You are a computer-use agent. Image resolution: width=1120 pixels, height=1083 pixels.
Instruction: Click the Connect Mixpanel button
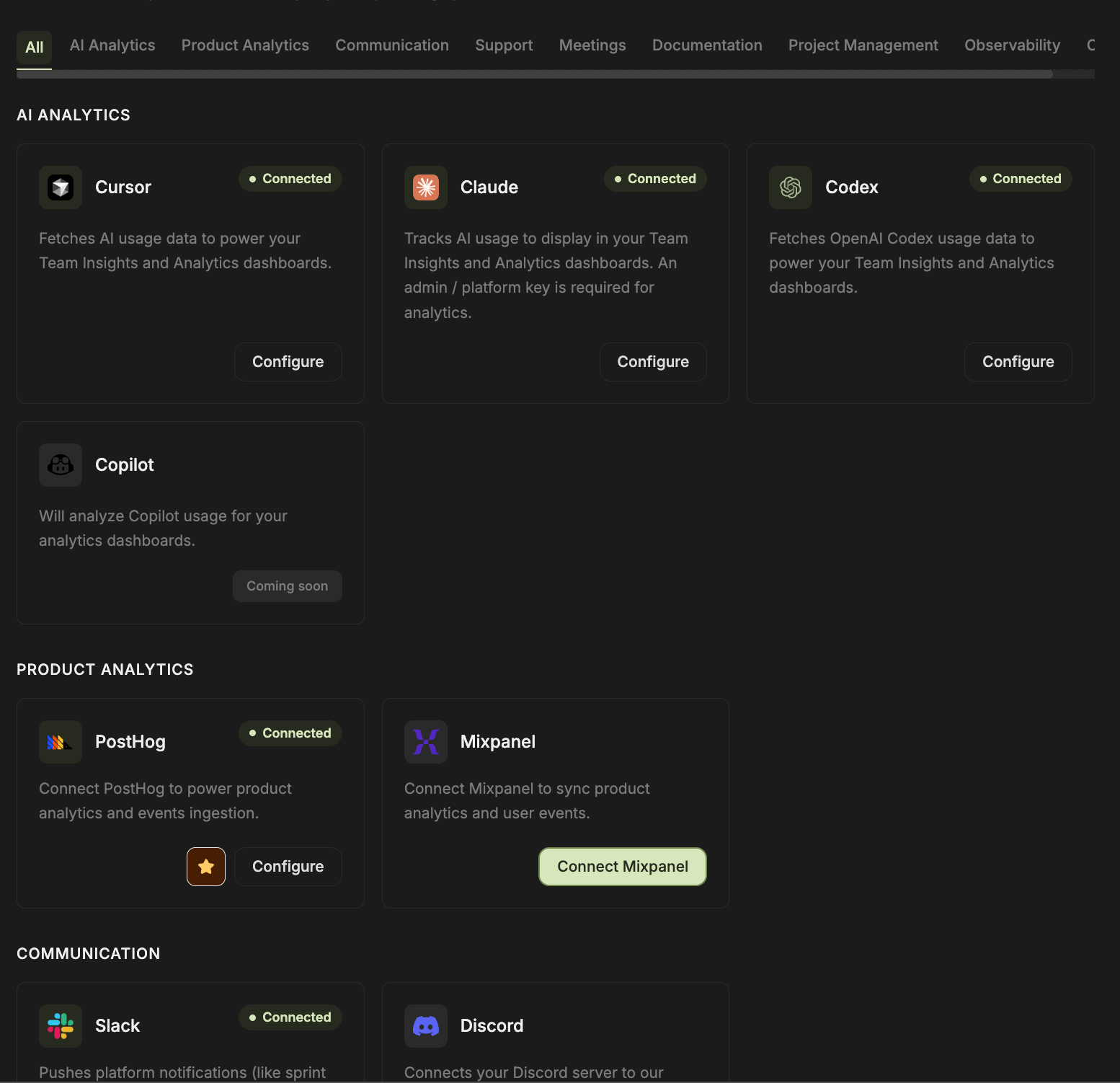(x=623, y=867)
